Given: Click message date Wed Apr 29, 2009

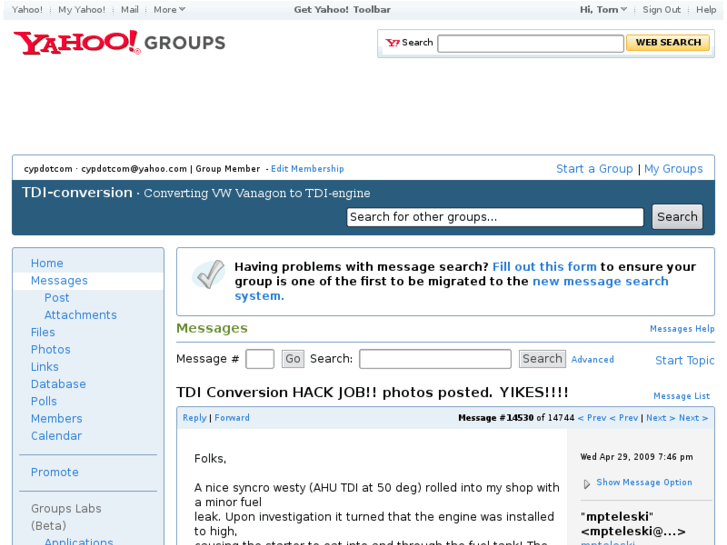Looking at the screenshot, I should [x=637, y=457].
